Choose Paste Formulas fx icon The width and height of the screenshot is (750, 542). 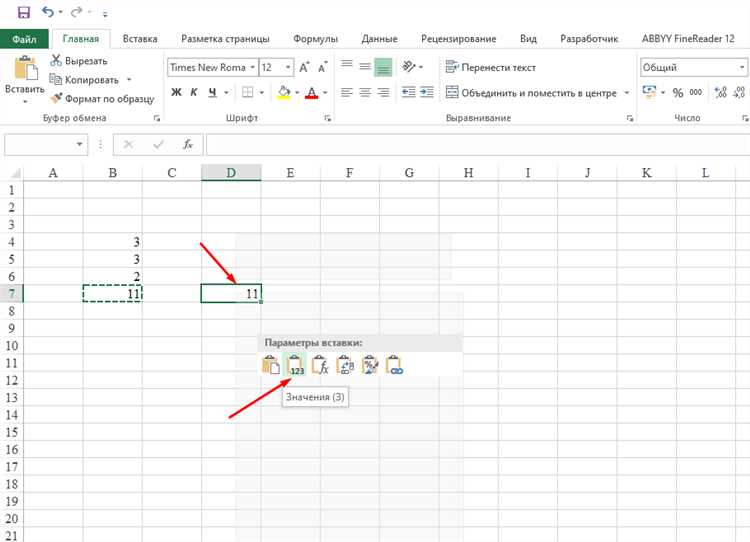320,365
